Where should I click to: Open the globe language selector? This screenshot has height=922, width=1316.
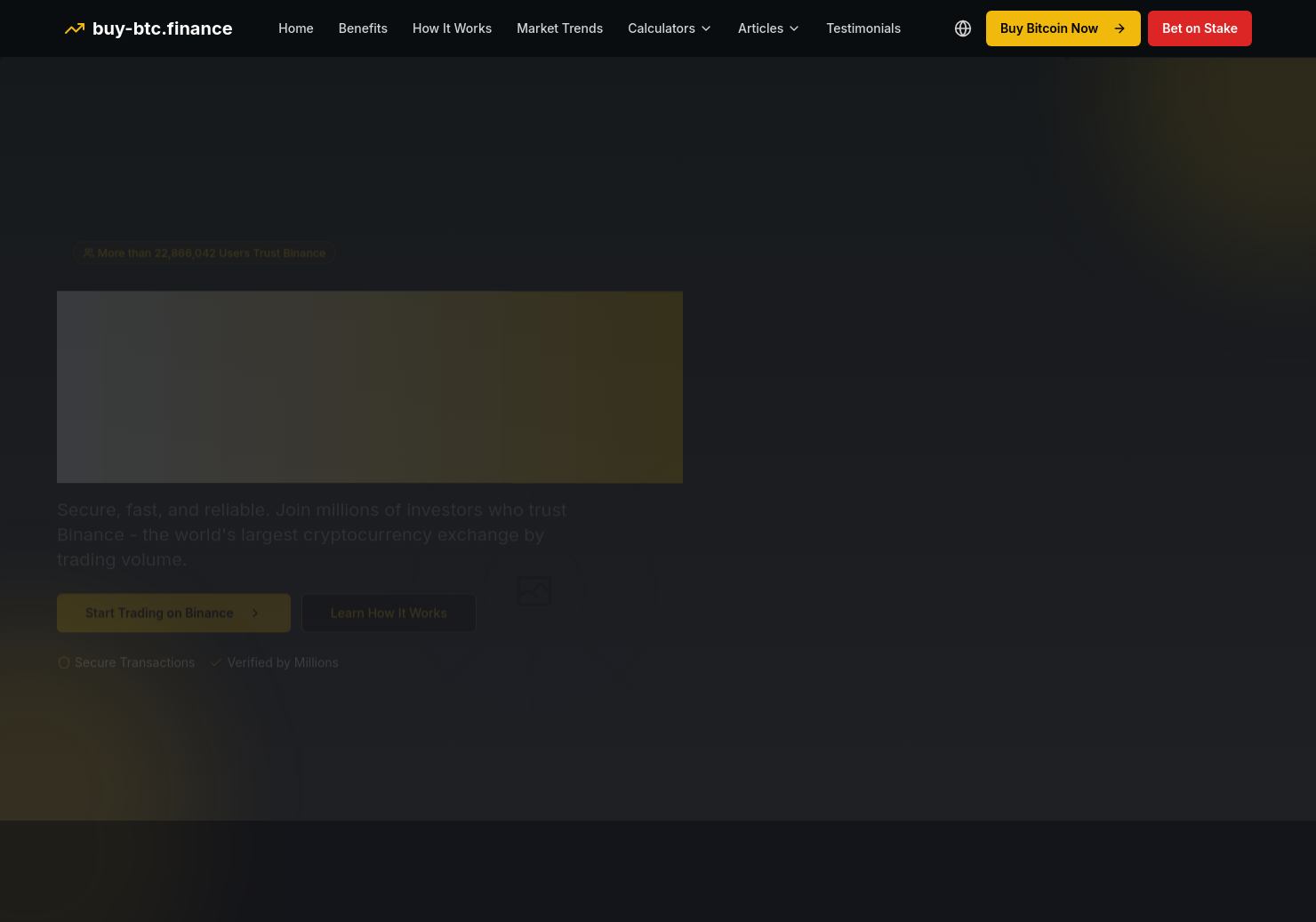[x=963, y=28]
